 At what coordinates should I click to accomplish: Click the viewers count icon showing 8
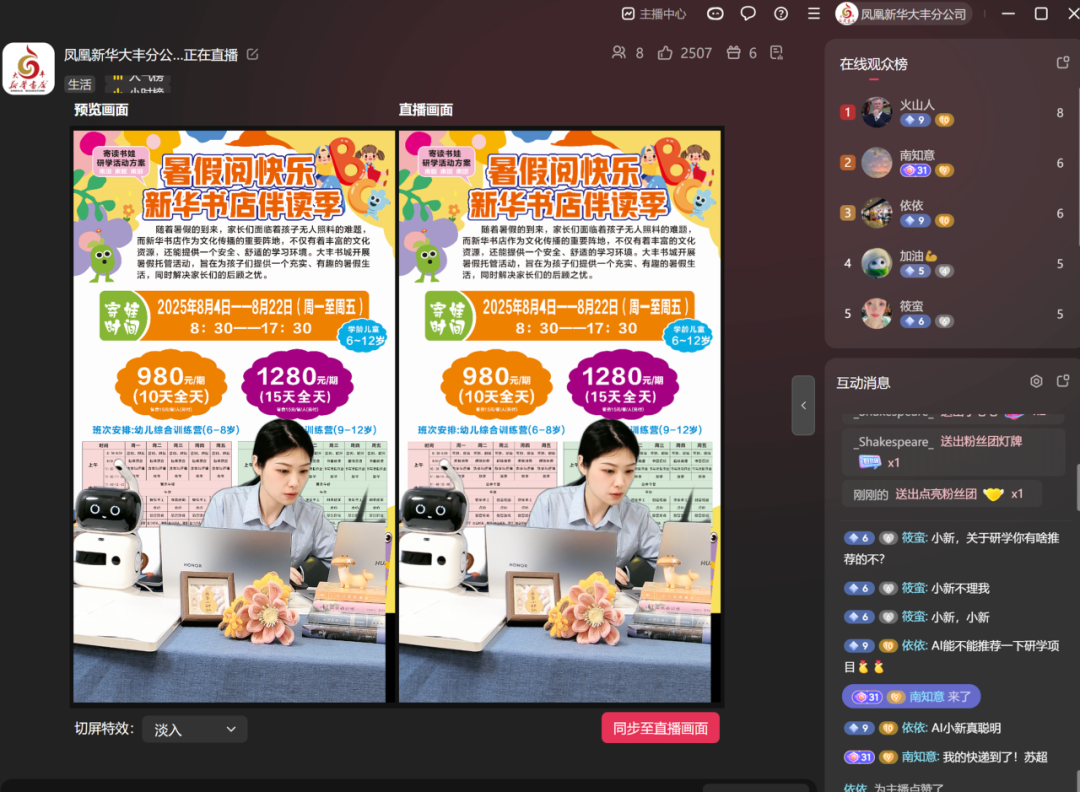coord(619,53)
